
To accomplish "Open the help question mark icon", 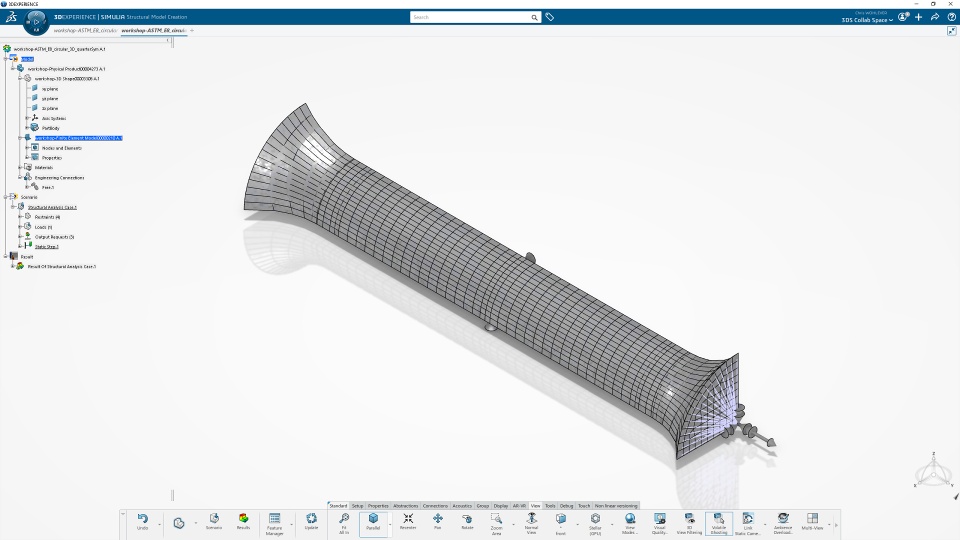I will (x=951, y=17).
